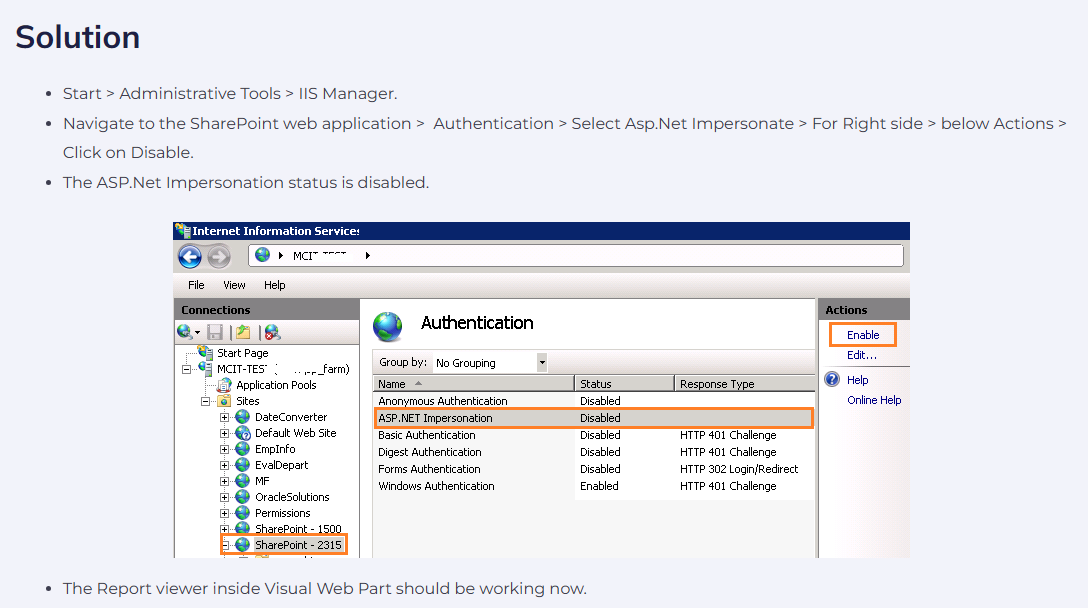This screenshot has width=1088, height=608.
Task: Select the Anonymous Authentication row
Action: (x=593, y=401)
